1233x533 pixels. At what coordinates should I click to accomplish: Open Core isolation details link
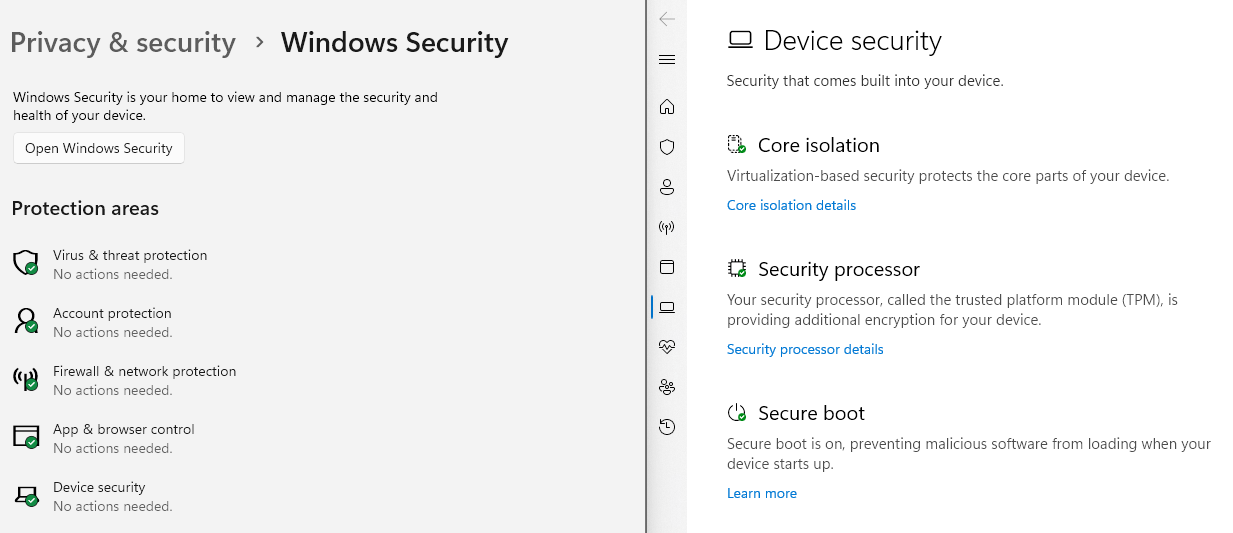point(791,205)
